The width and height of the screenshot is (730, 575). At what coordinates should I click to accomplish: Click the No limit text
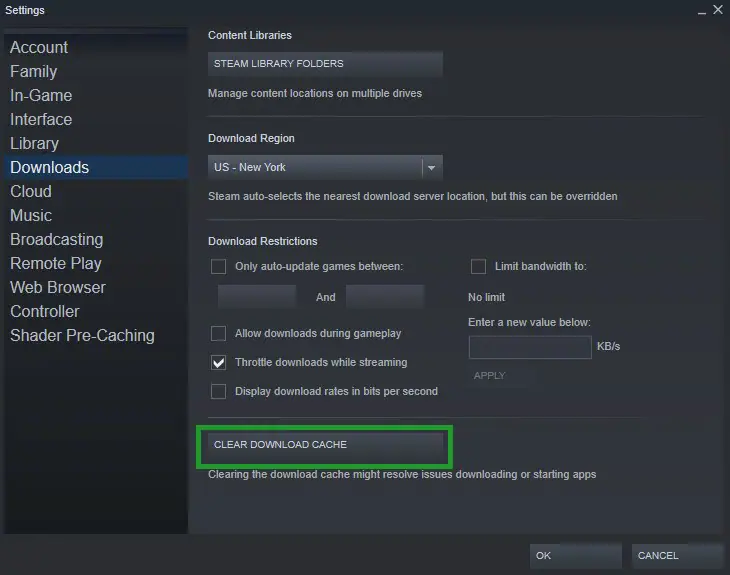coord(487,297)
